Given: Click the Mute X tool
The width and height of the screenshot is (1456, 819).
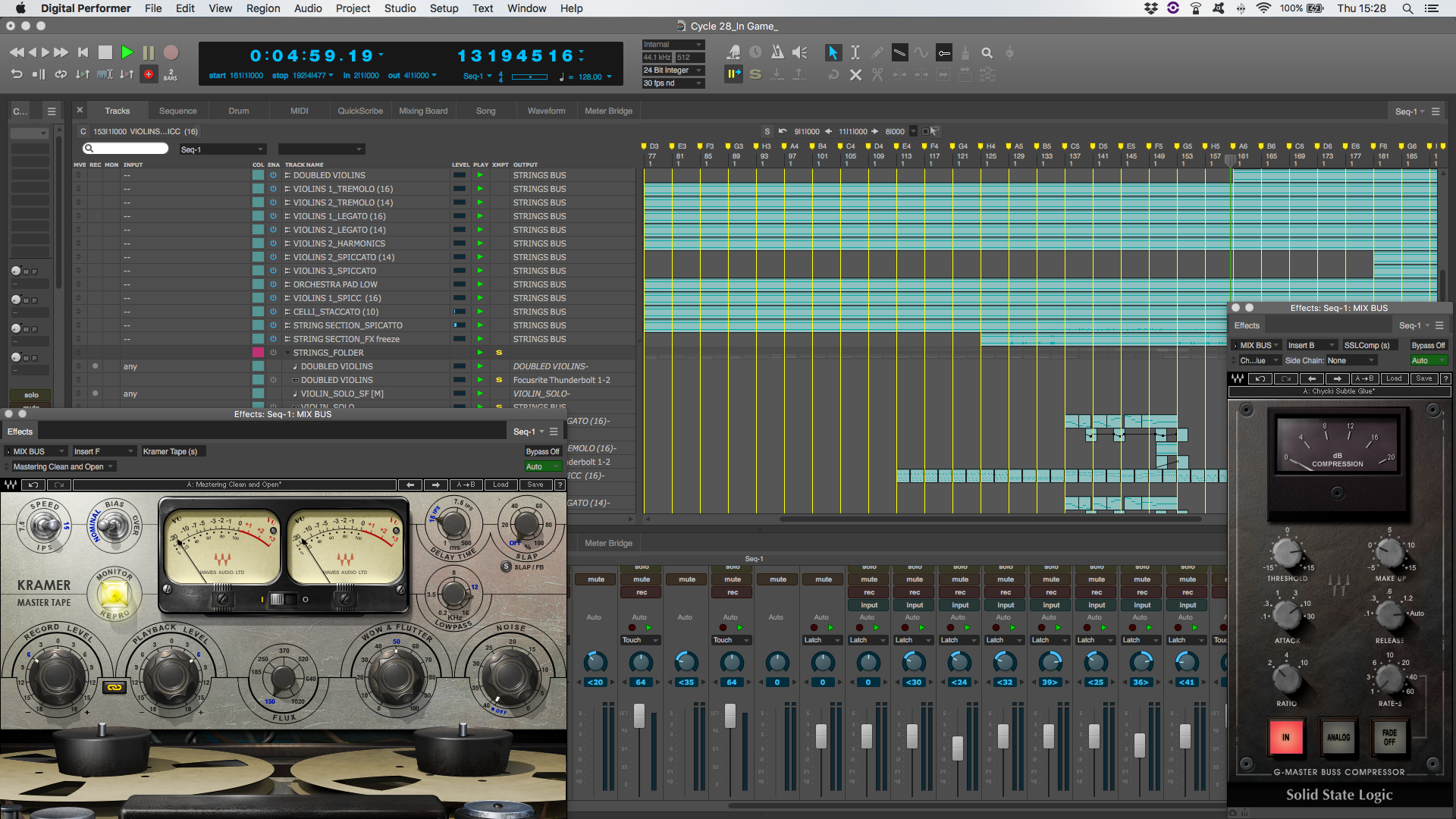Looking at the screenshot, I should (x=855, y=74).
